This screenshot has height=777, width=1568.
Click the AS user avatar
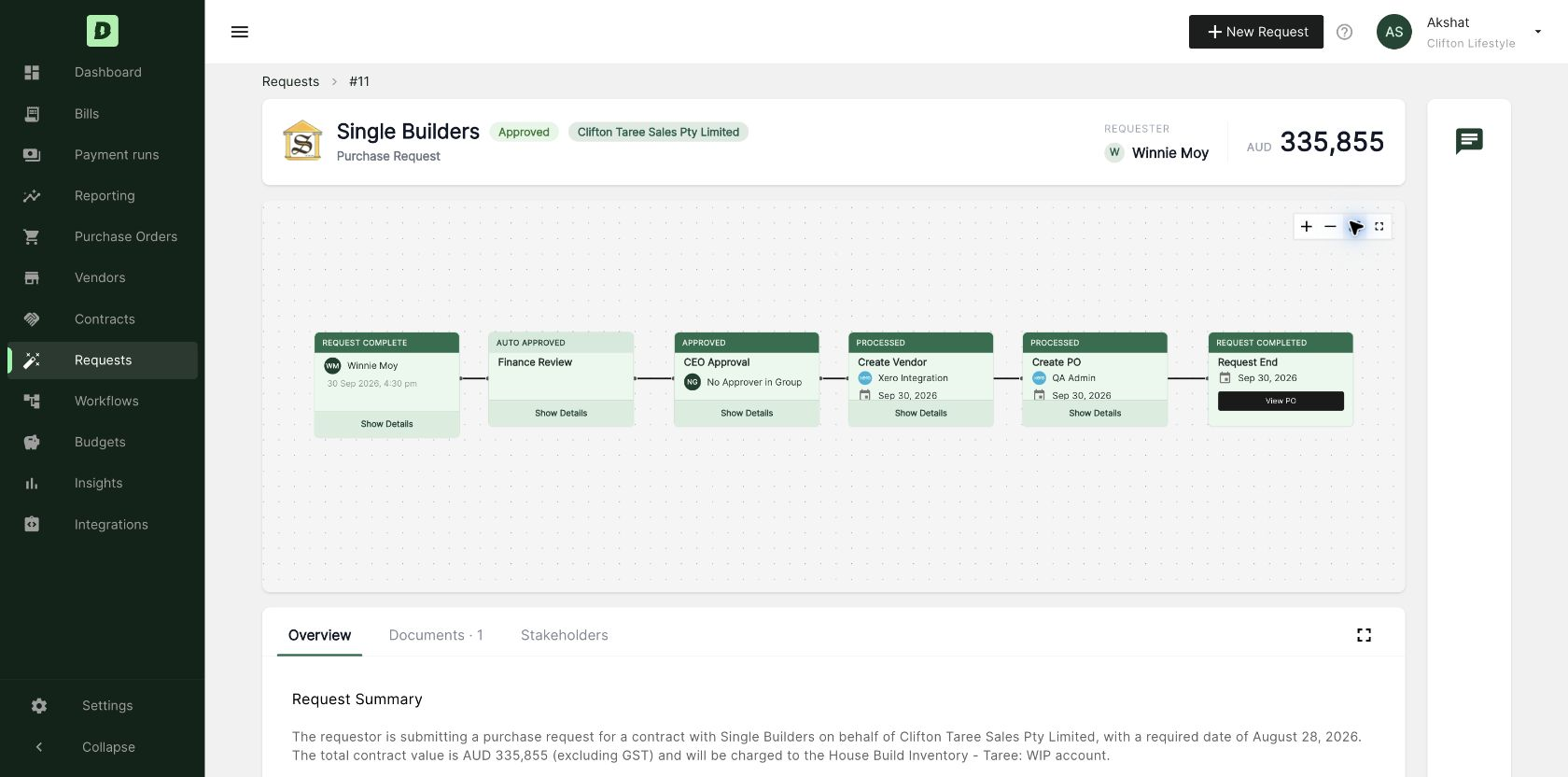pos(1394,32)
